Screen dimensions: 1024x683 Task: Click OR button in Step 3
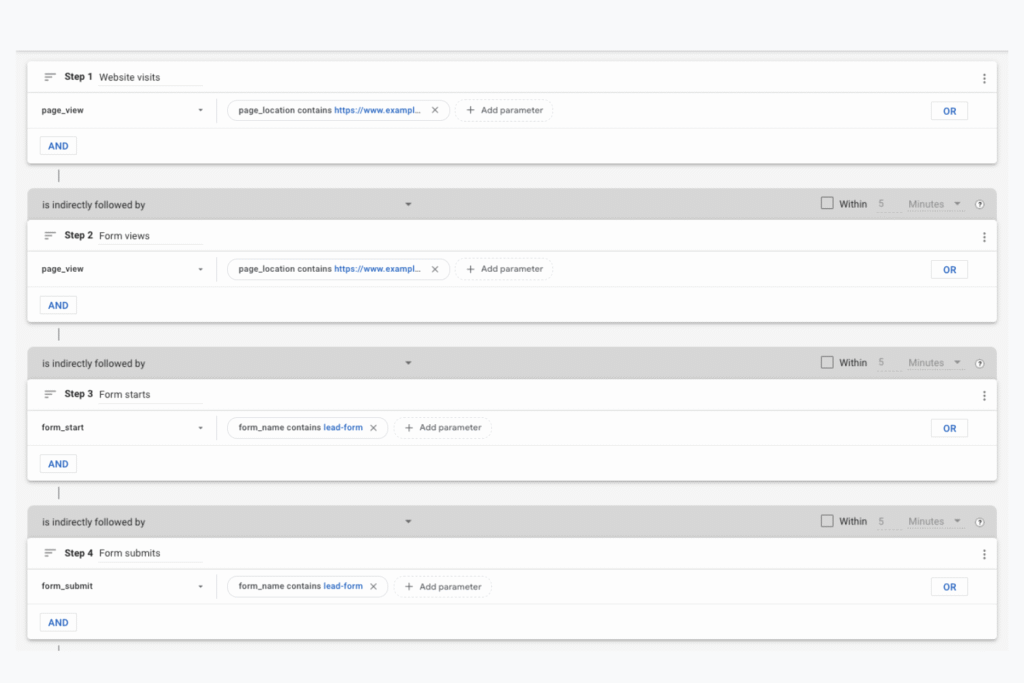[949, 428]
